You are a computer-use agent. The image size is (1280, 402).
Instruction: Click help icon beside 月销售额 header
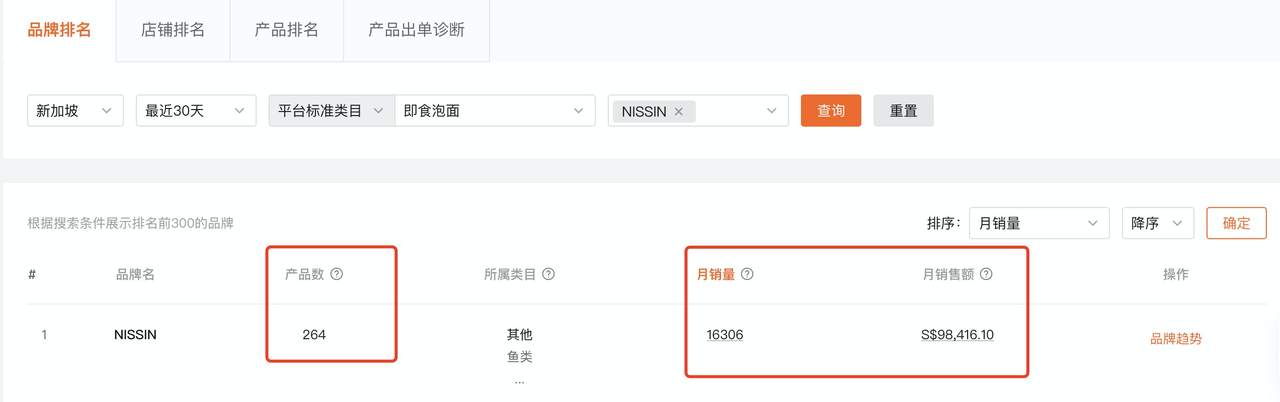coord(986,274)
